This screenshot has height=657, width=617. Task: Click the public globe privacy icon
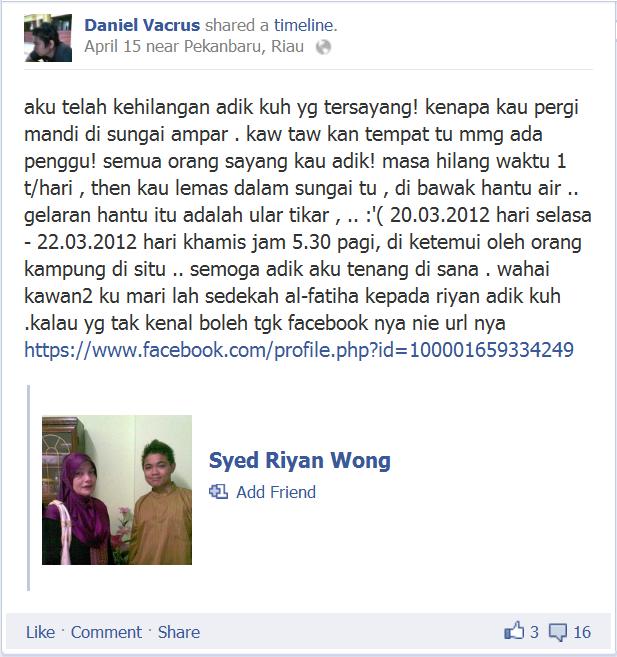pyautogui.click(x=323, y=47)
